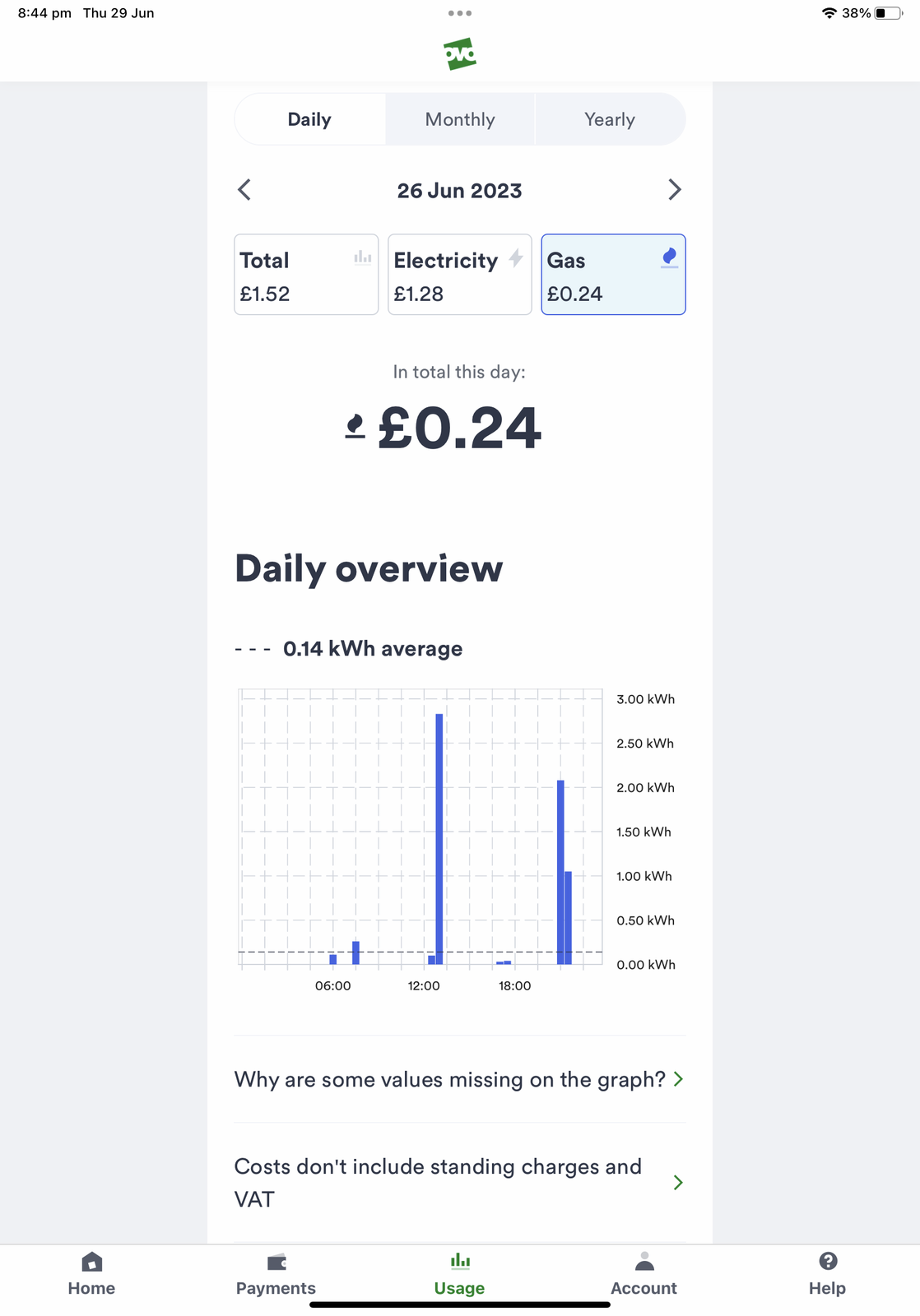This screenshot has width=920, height=1316.
Task: Tap the flame icon beside £0.24 total
Action: [x=355, y=427]
